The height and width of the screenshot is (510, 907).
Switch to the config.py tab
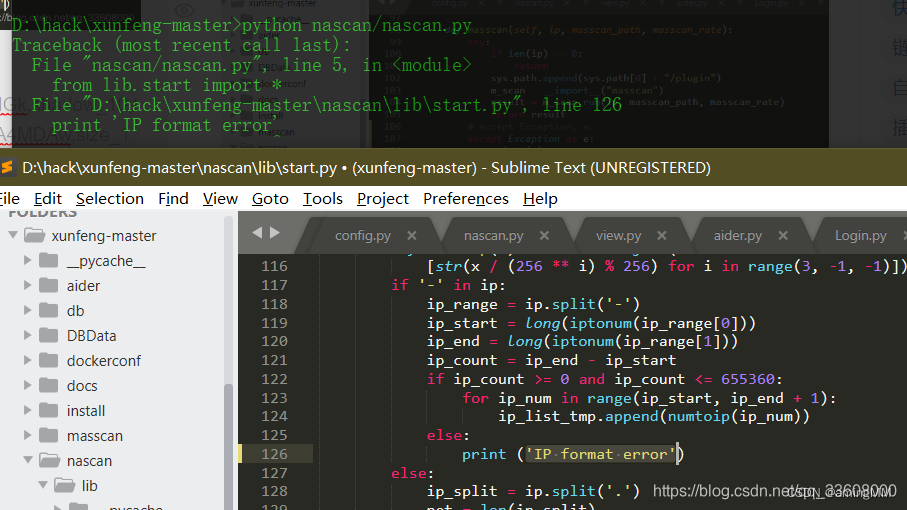click(363, 235)
